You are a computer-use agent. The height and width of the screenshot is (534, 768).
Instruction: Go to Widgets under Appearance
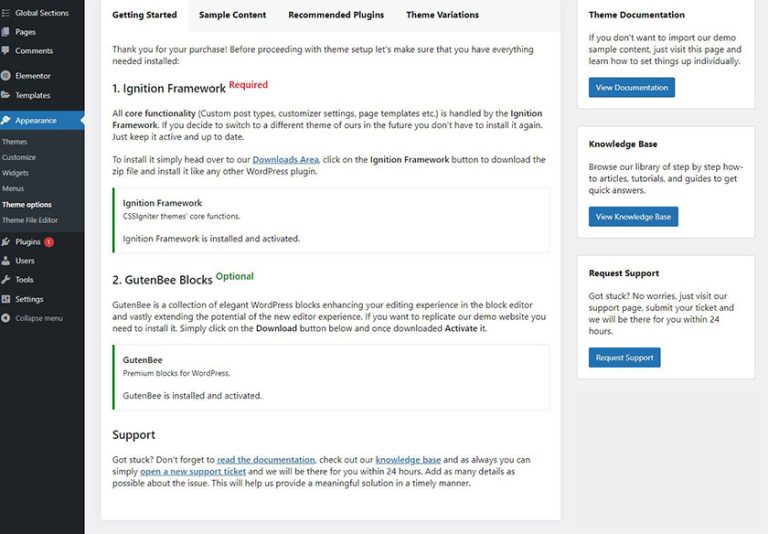16,173
